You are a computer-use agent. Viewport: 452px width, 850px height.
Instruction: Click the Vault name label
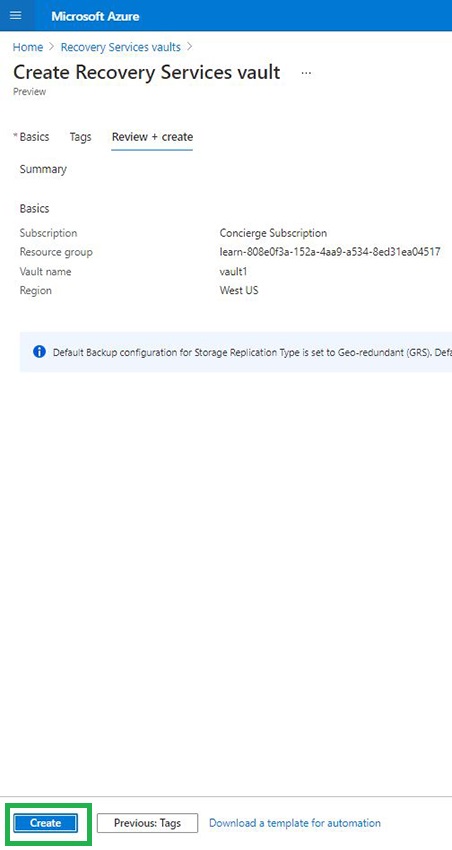pyautogui.click(x=45, y=272)
